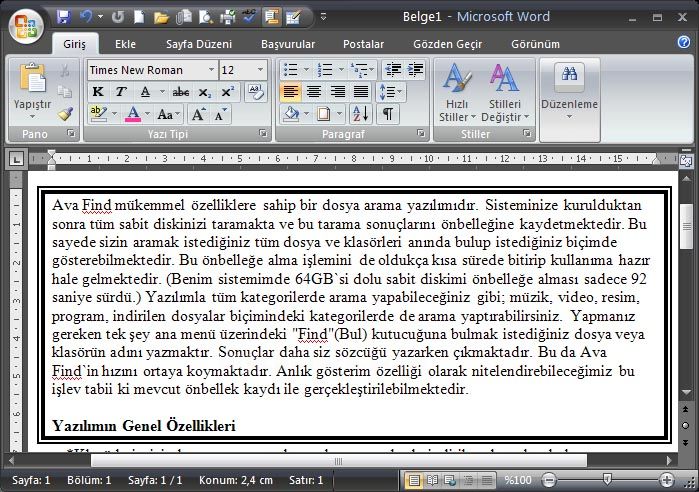Image resolution: width=699 pixels, height=492 pixels.
Task: Redo action in Quick Access Toolbar
Action: pyautogui.click(x=118, y=17)
